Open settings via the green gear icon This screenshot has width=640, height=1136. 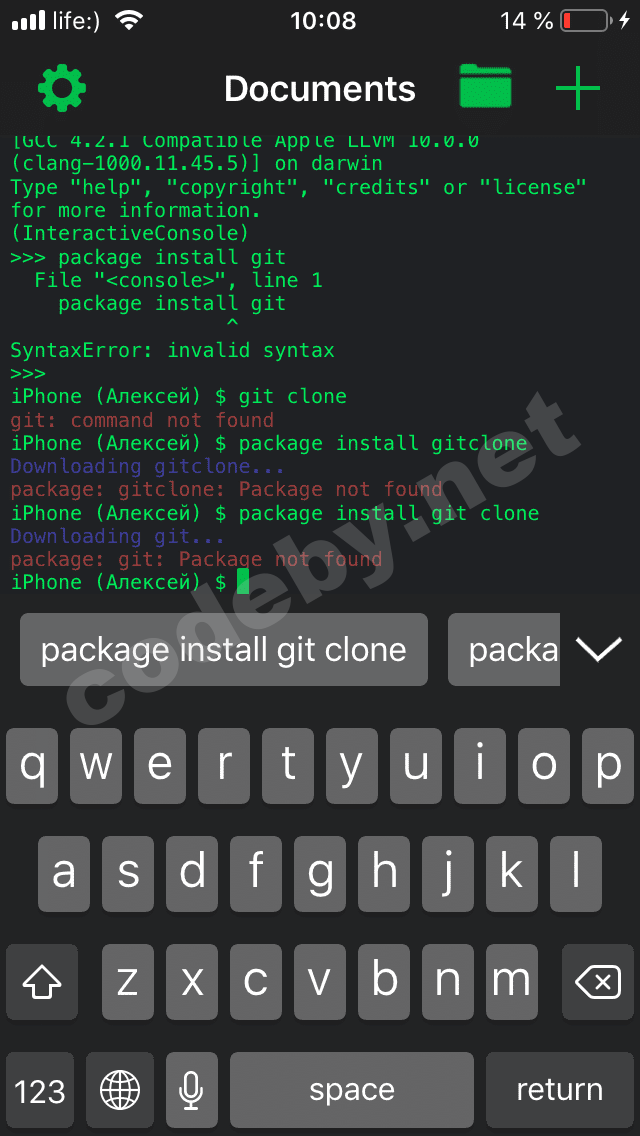click(x=62, y=88)
